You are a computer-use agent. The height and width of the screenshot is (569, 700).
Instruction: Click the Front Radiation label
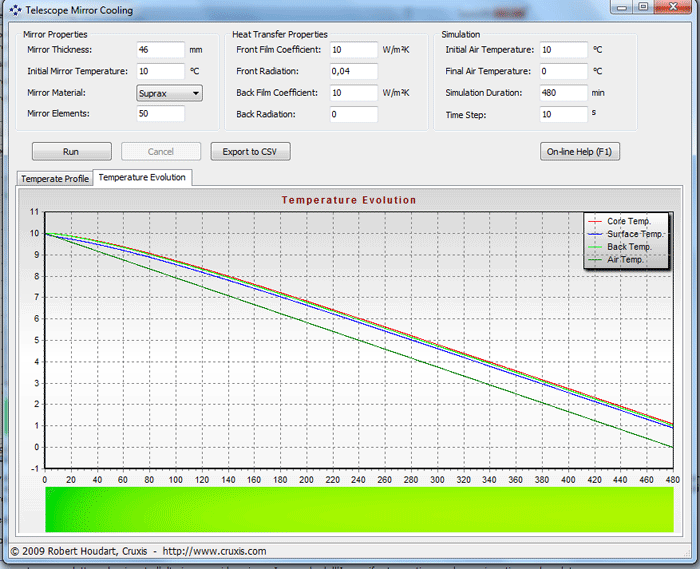(x=267, y=71)
